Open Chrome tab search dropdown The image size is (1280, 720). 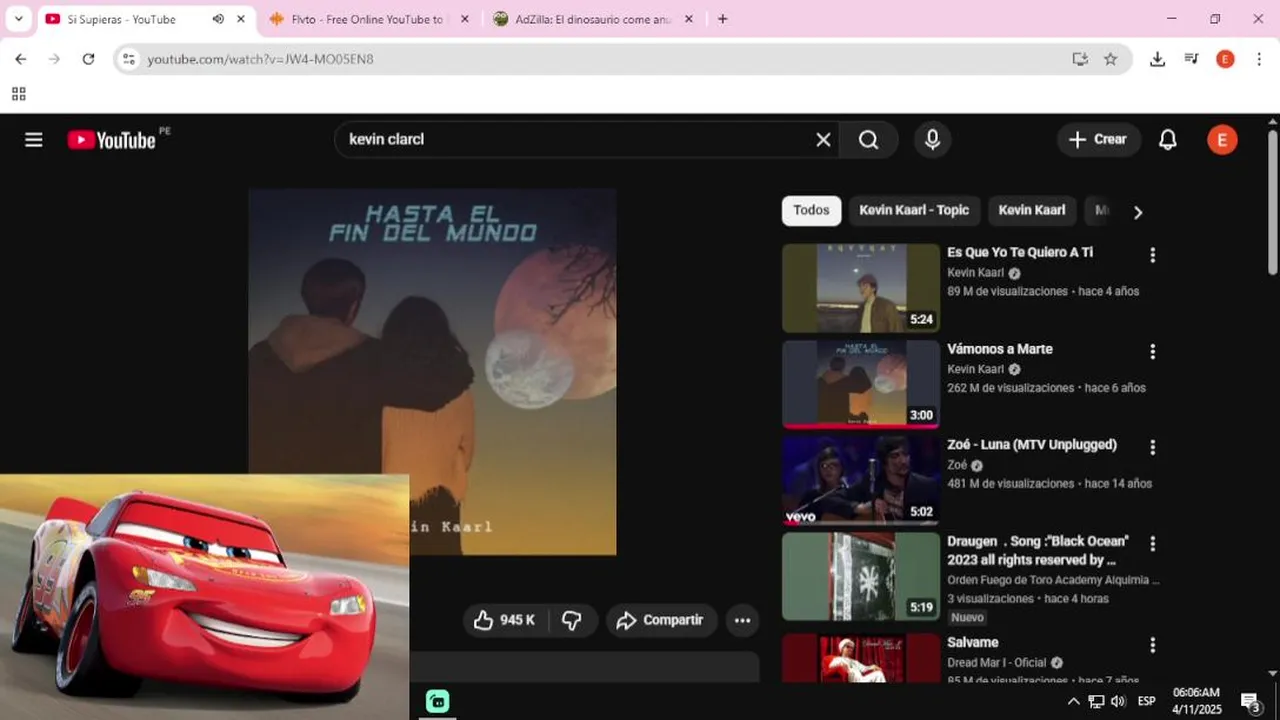pyautogui.click(x=18, y=19)
